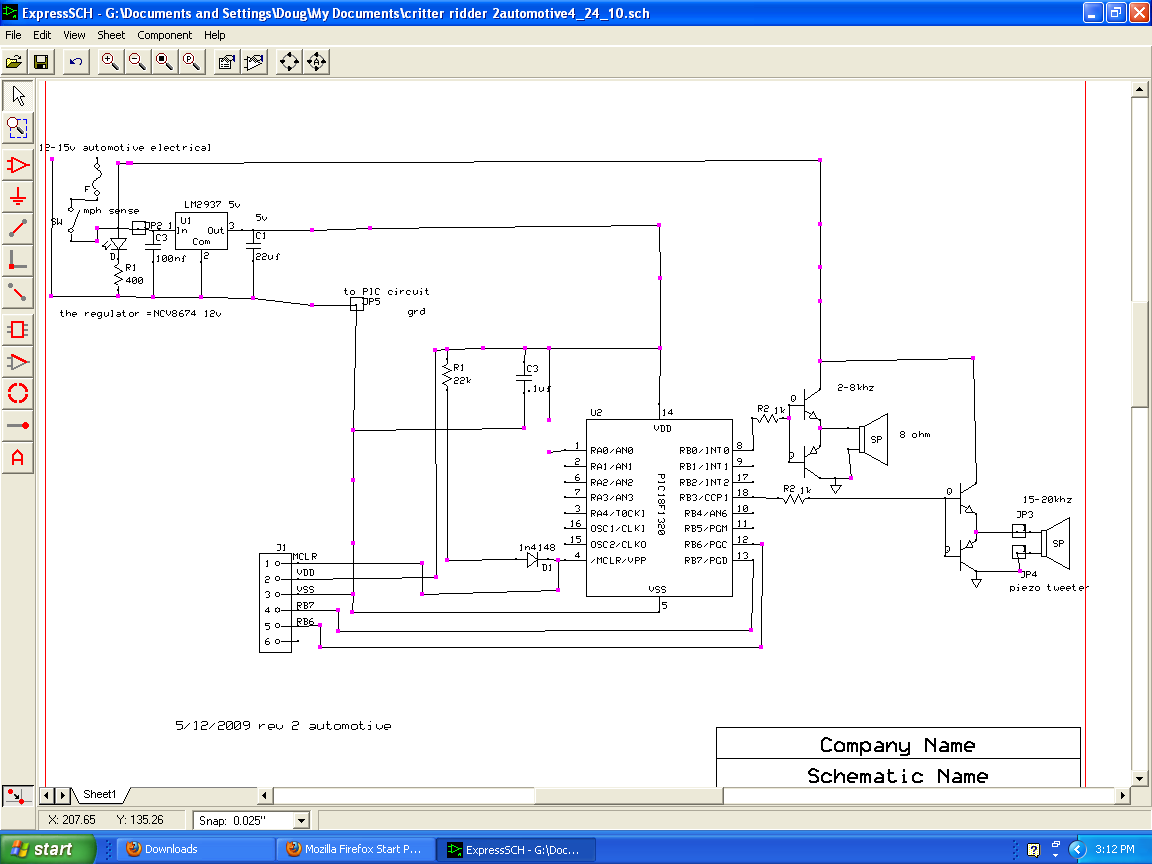
Task: Select the disconnect wire tool
Action: [x=18, y=292]
